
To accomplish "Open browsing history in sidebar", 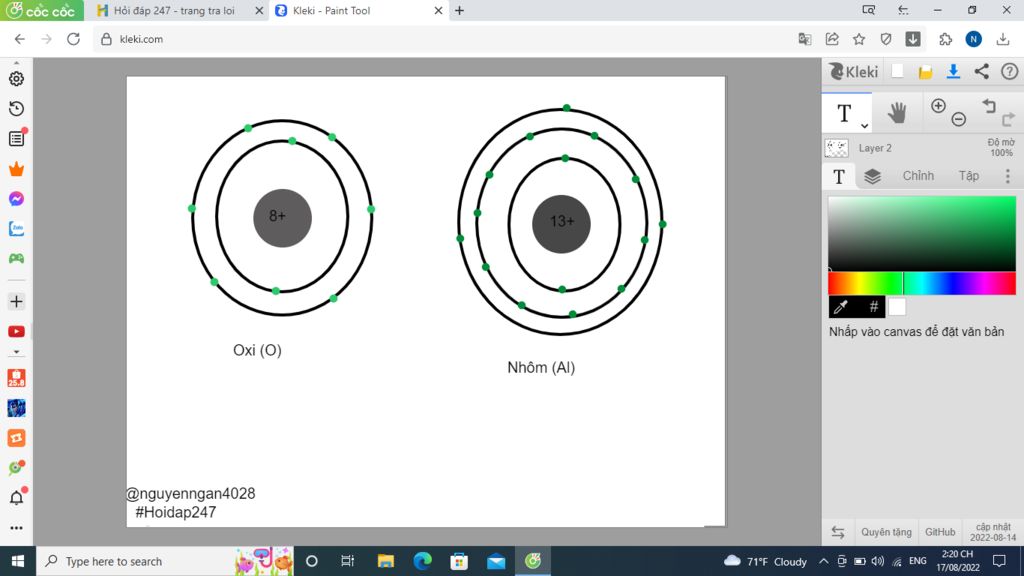I will coord(16,108).
